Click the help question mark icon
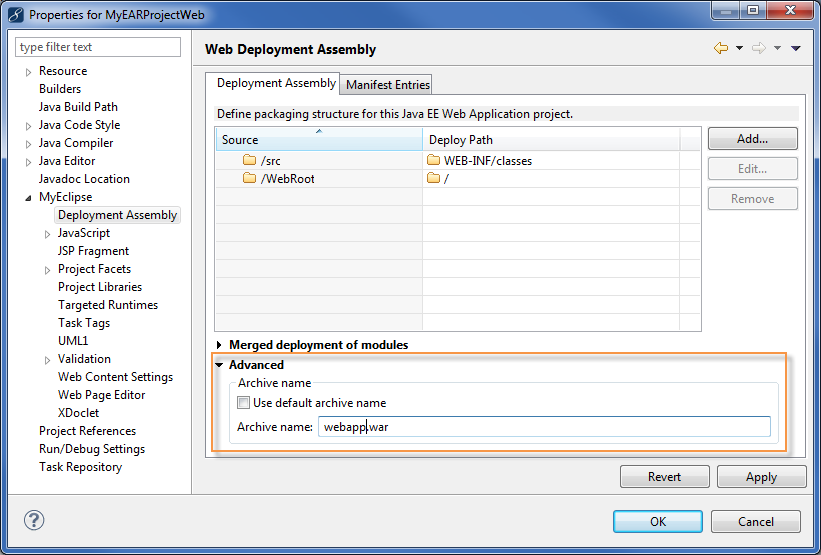 [x=34, y=520]
